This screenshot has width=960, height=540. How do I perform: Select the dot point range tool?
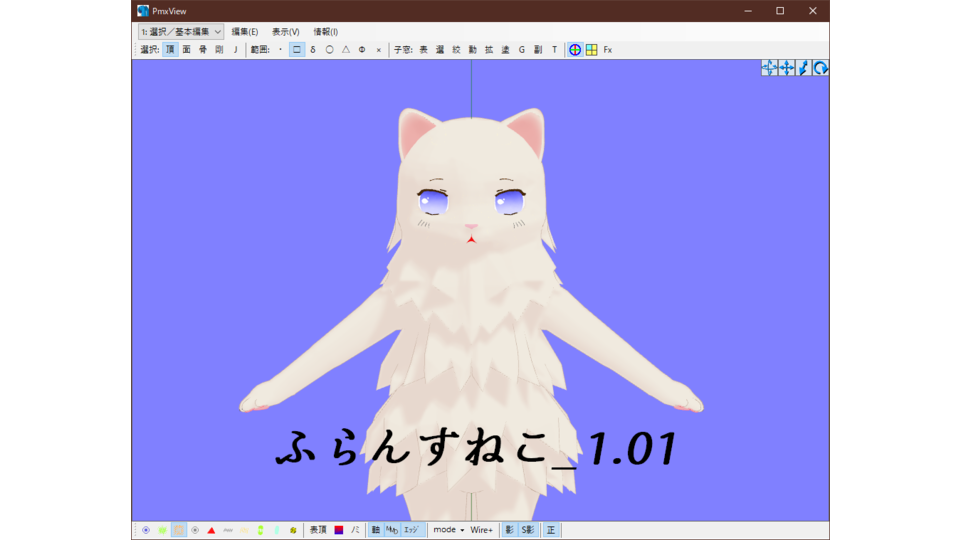280,50
